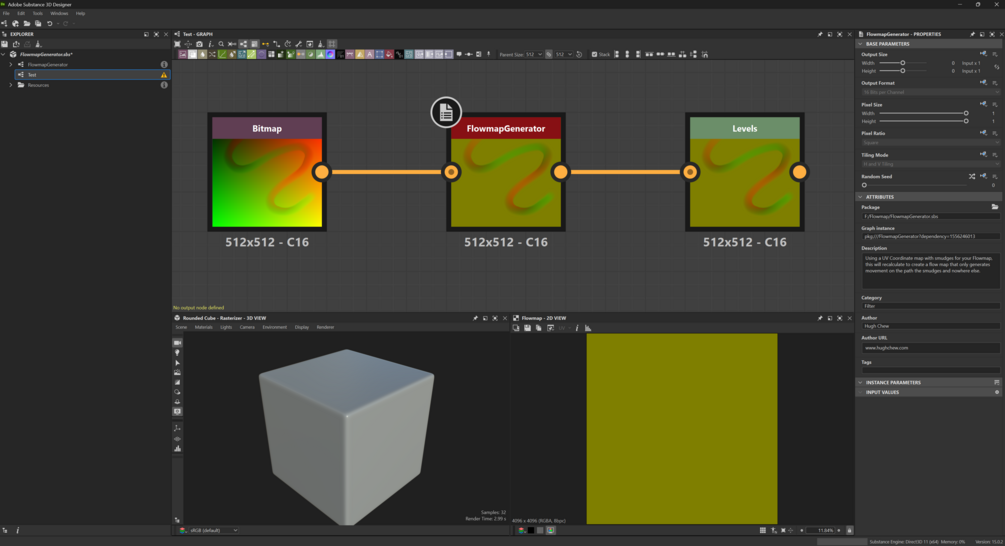Save image in 2D view toolbar

527,327
